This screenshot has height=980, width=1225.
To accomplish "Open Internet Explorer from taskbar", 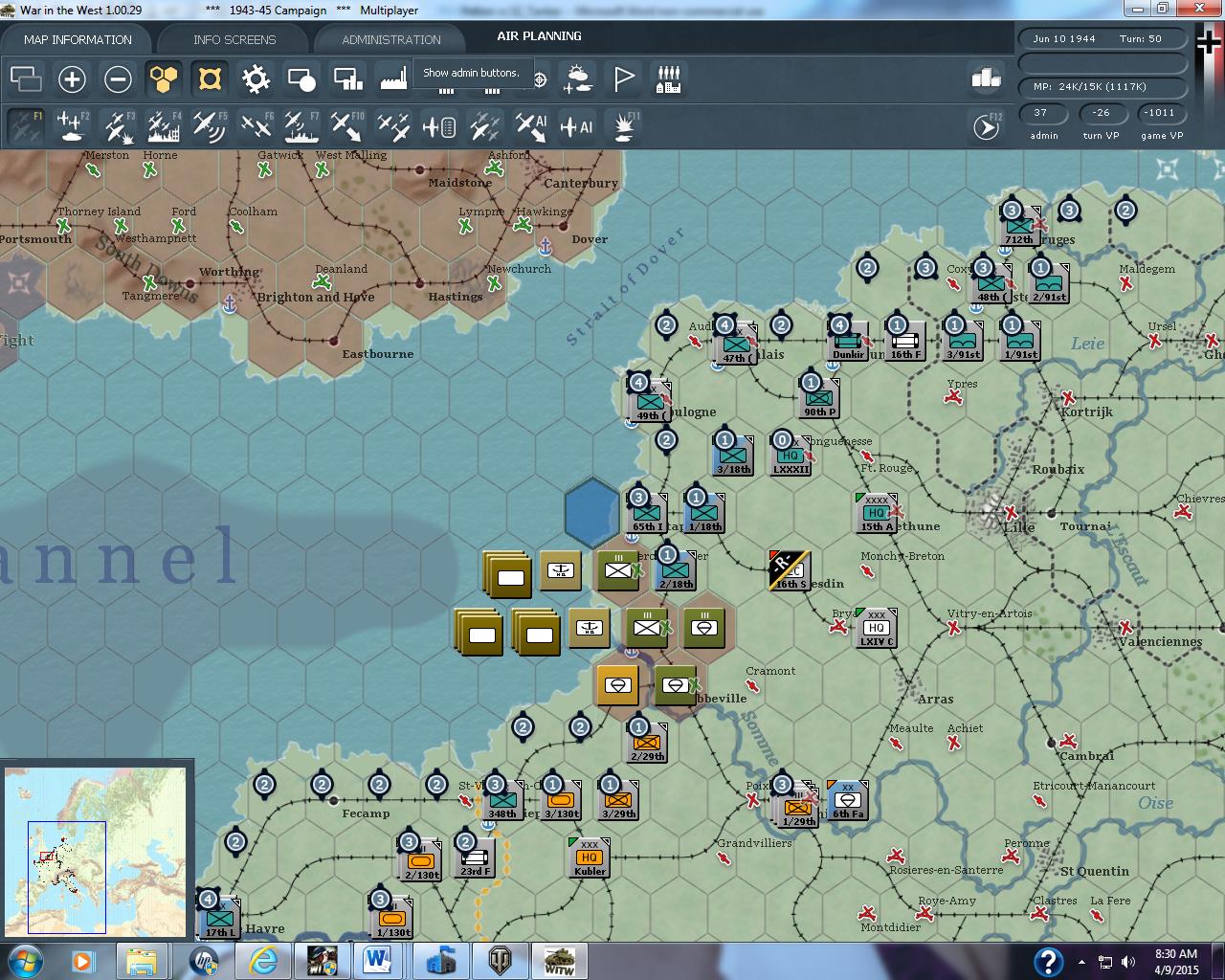I will click(x=263, y=961).
